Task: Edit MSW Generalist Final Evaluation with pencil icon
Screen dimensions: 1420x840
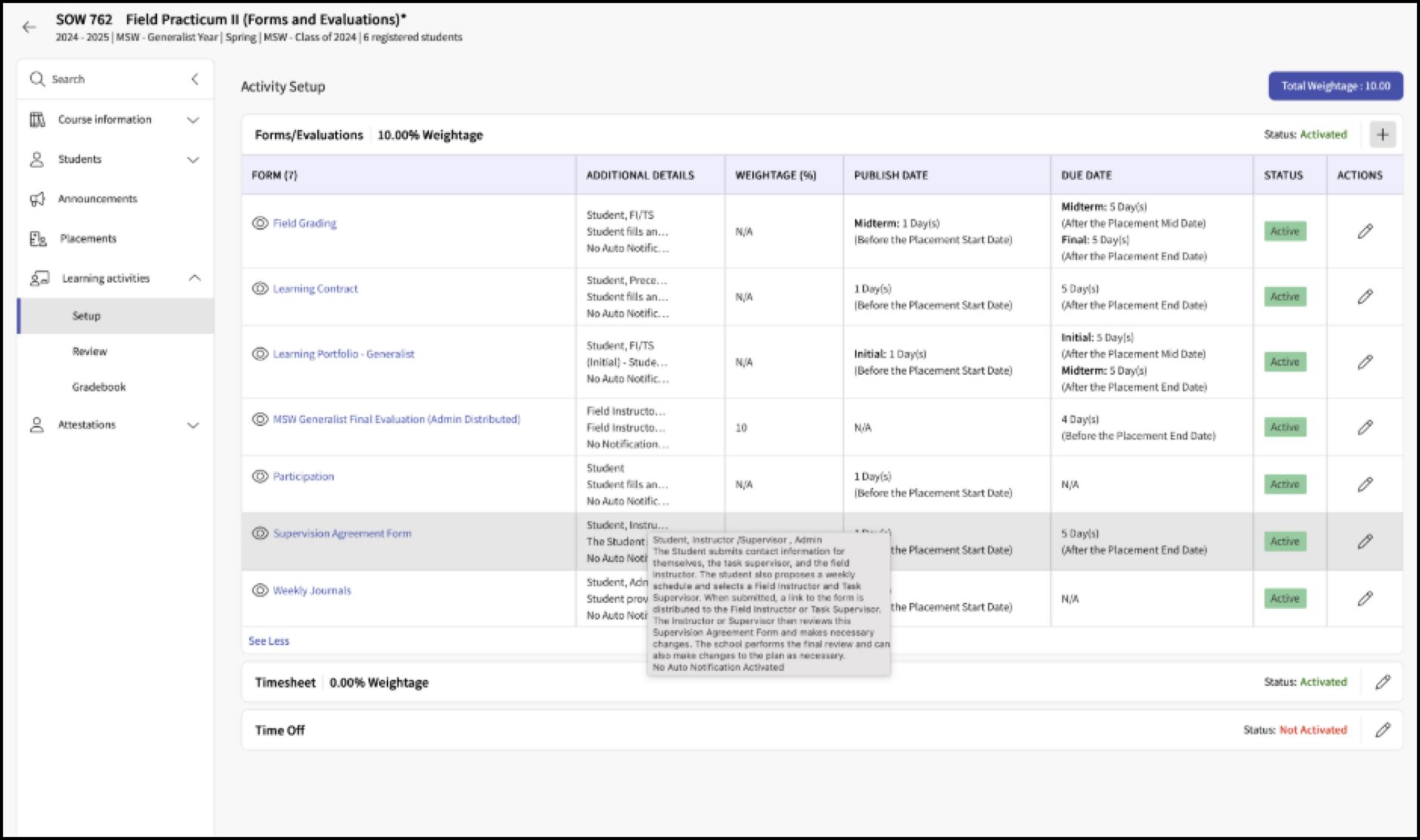Action: (1365, 428)
